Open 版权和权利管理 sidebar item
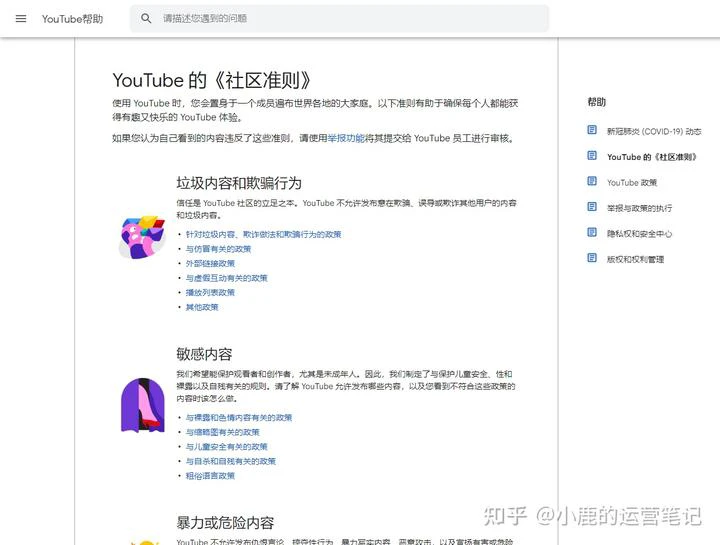720x545 pixels. (636, 259)
